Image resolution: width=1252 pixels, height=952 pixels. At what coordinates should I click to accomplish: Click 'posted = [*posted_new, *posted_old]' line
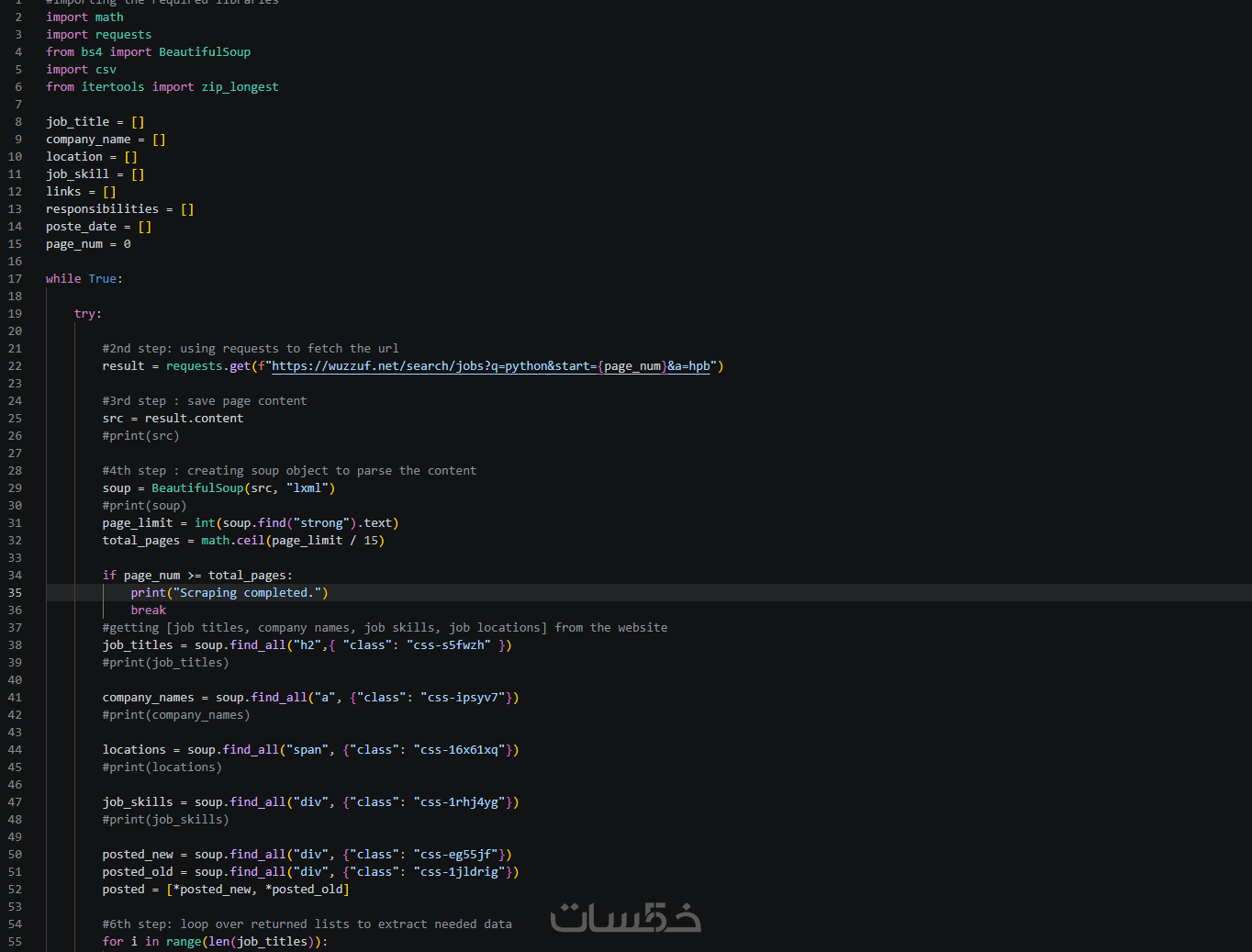pos(226,890)
